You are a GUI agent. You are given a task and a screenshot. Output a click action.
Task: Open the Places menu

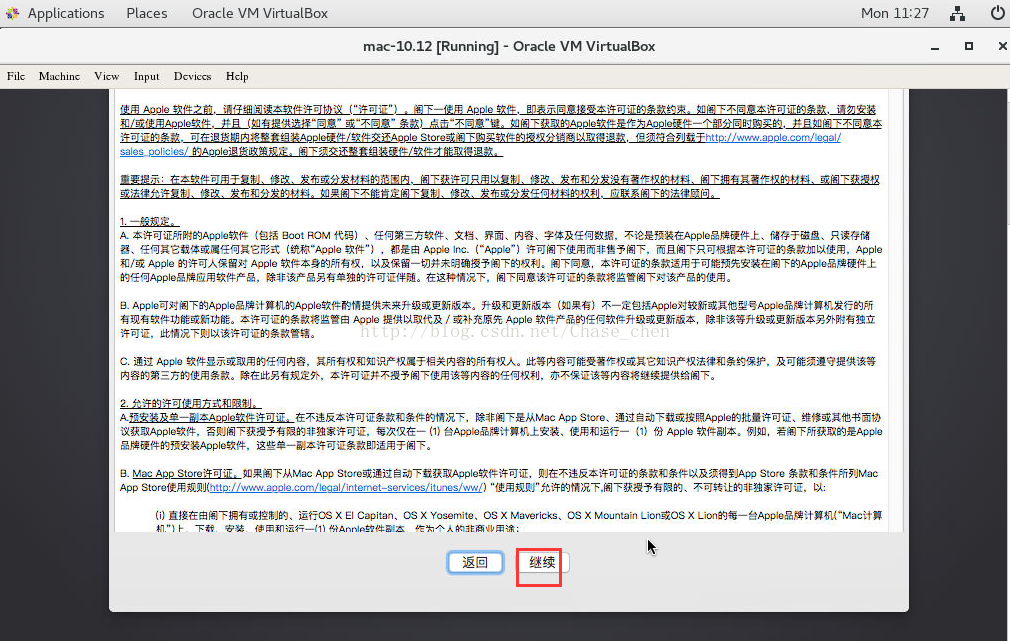click(146, 13)
